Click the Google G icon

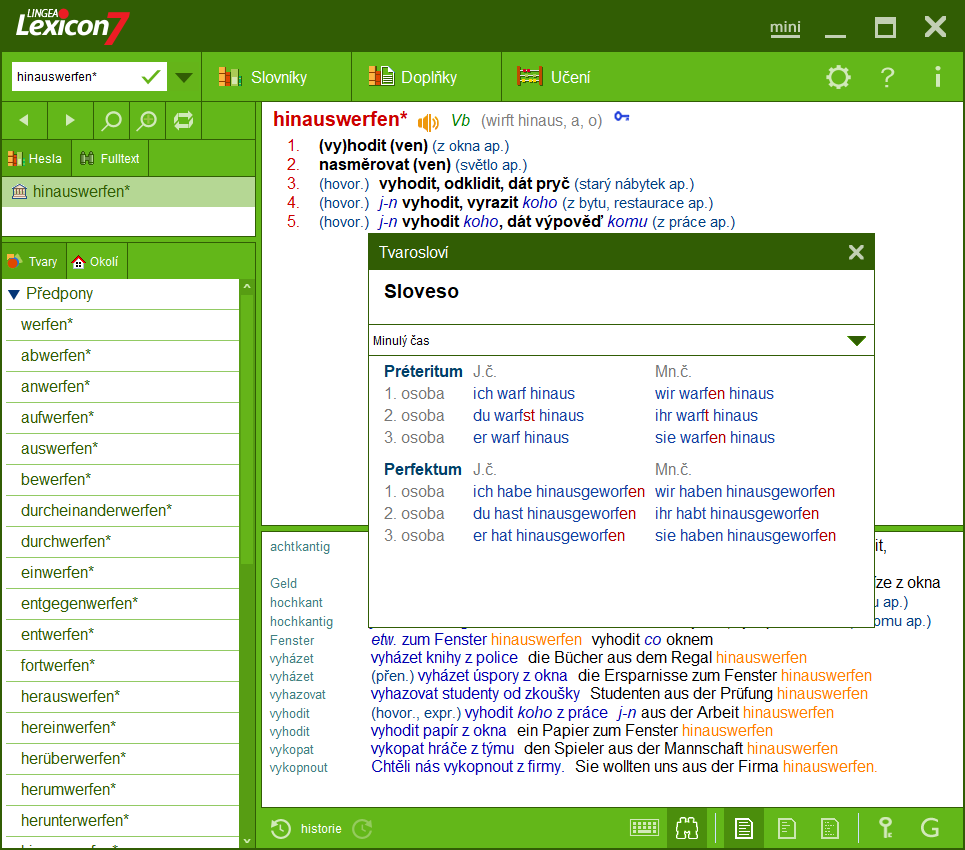pos(930,828)
